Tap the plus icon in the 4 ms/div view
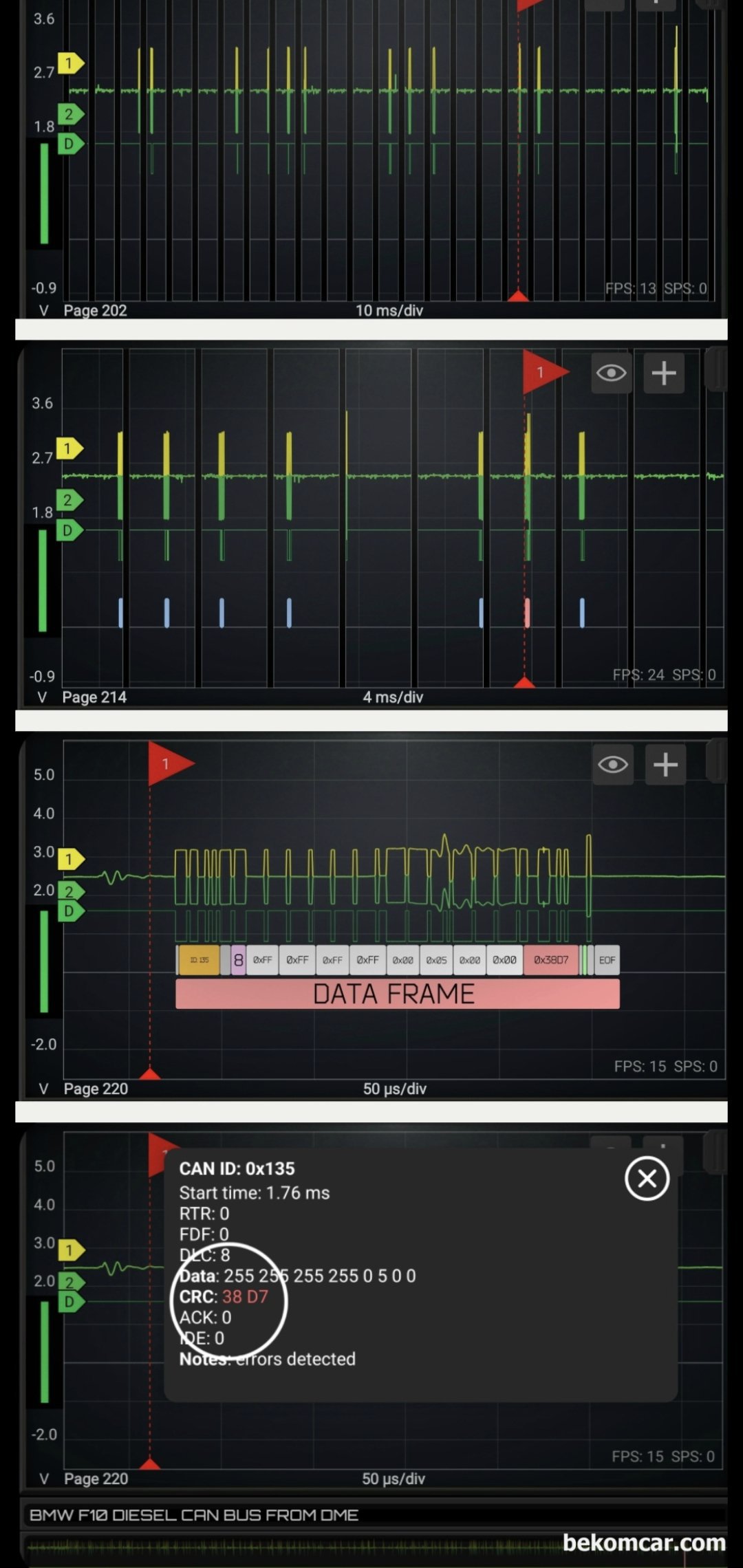The image size is (743, 1568). 664,373
